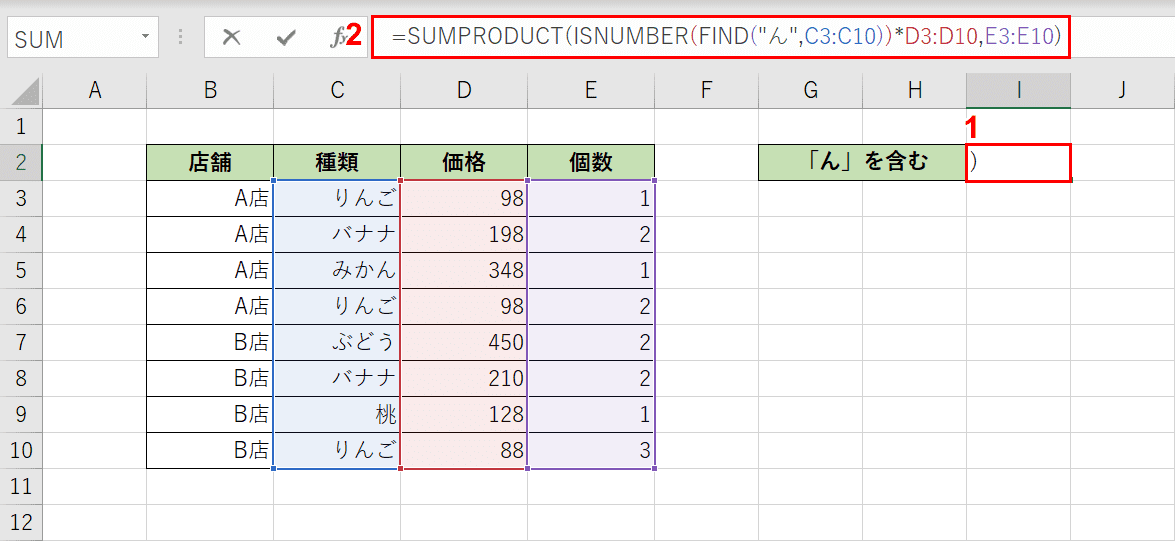Select the price cell 348
Viewport: 1175px width, 541px height.
tap(464, 270)
